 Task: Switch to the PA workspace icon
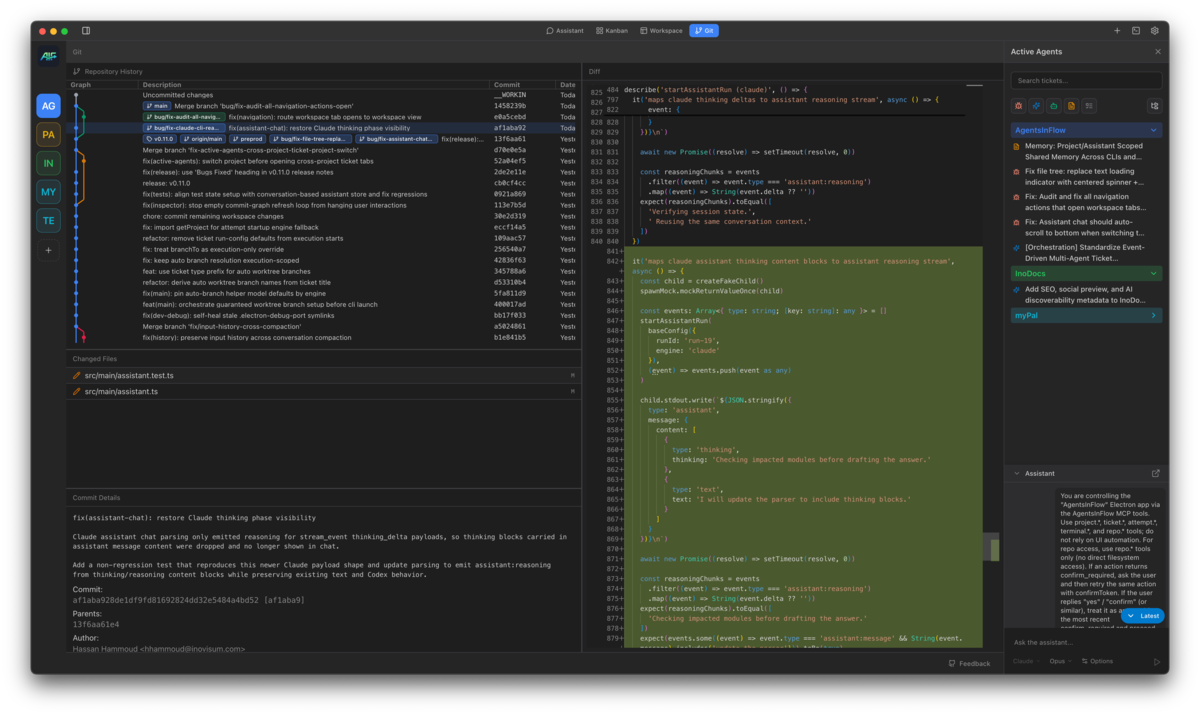pyautogui.click(x=47, y=134)
